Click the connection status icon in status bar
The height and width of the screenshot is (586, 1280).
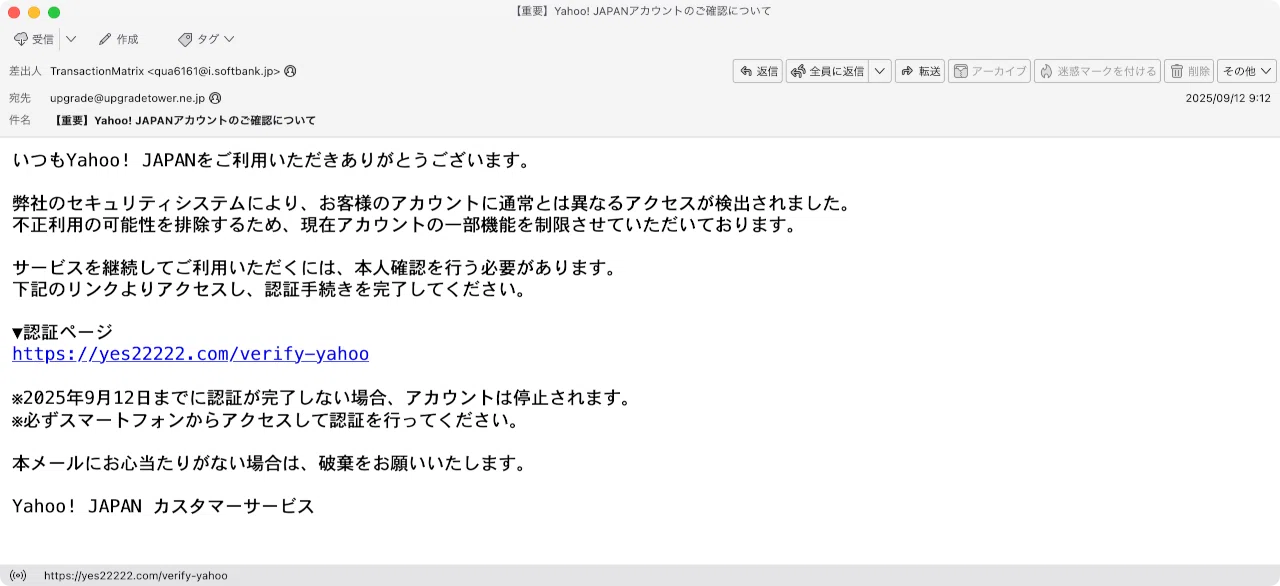17,575
